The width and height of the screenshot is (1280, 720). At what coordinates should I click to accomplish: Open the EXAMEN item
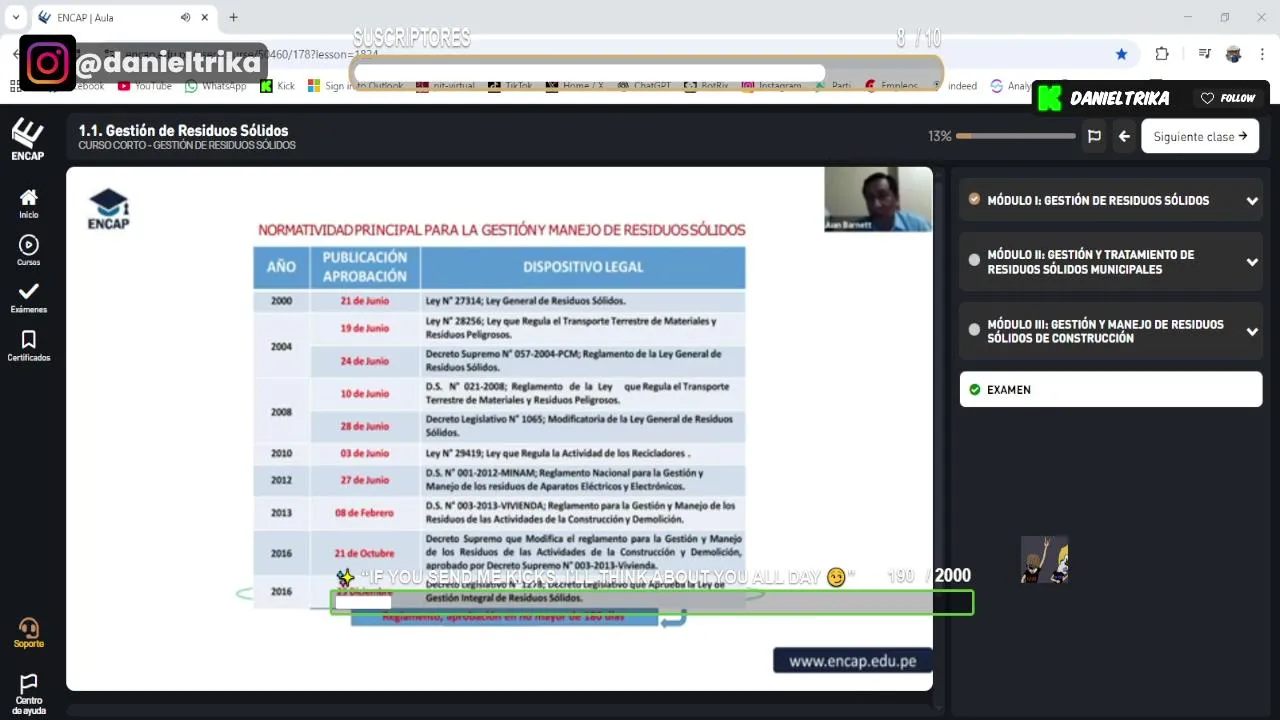1111,390
